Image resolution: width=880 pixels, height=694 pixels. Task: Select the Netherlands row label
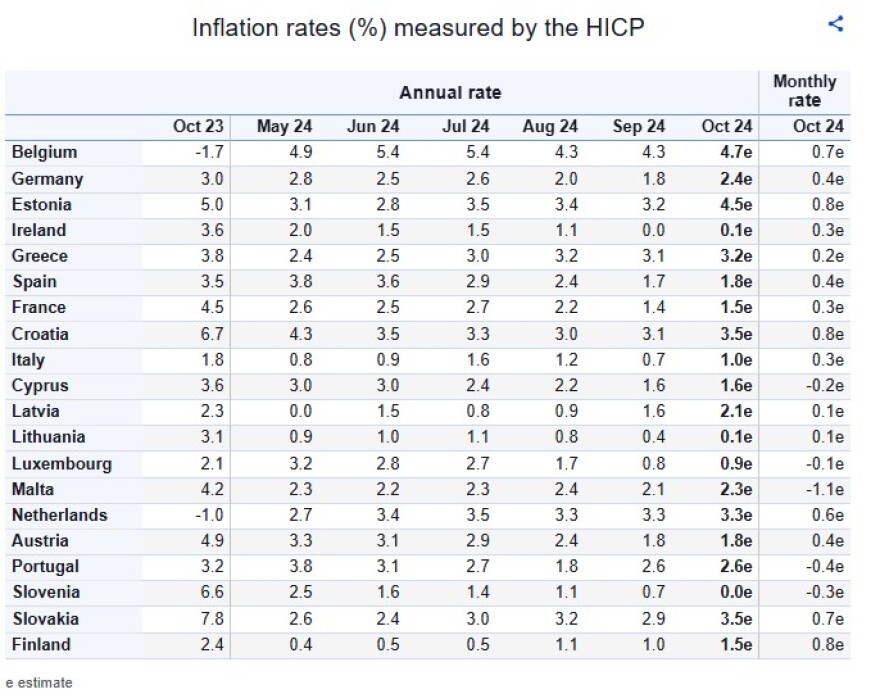click(x=59, y=515)
